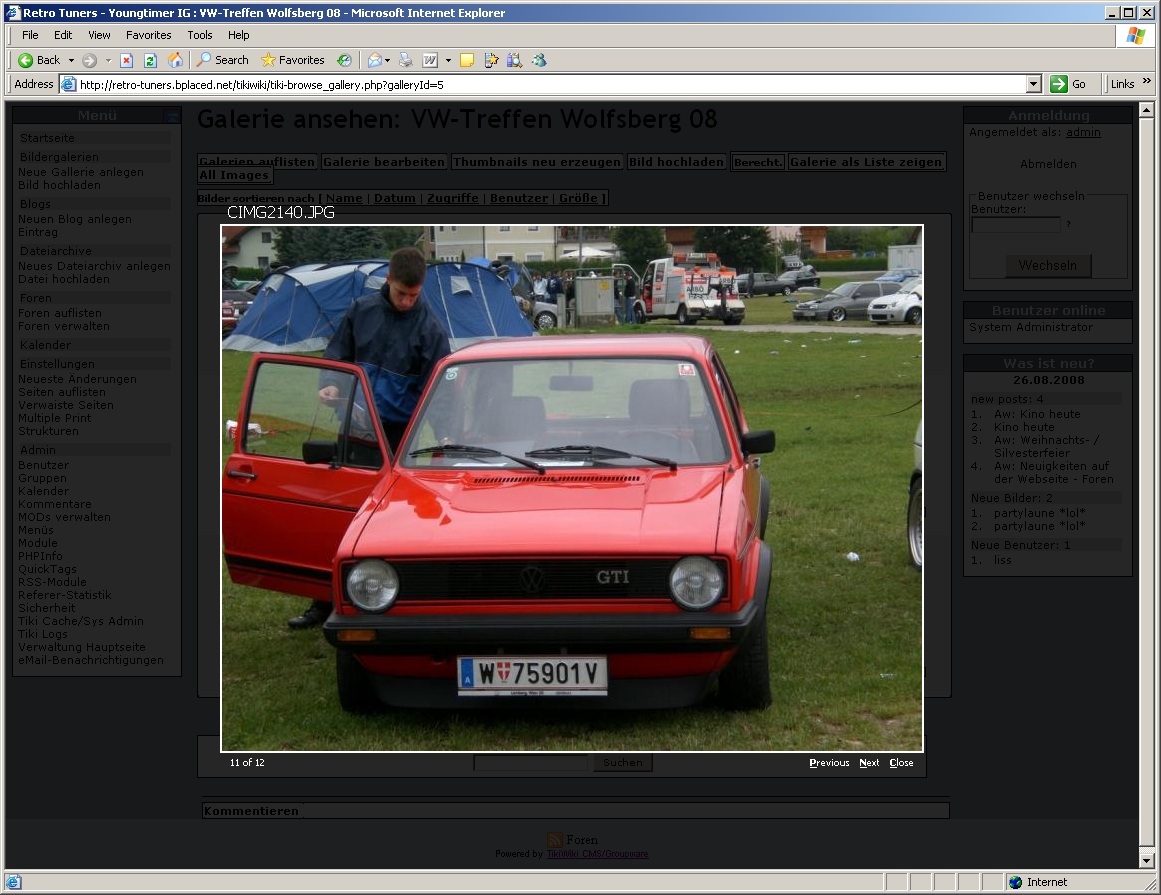Click Galerie als Liste zeigen
1161x895 pixels.
pyautogui.click(x=866, y=161)
